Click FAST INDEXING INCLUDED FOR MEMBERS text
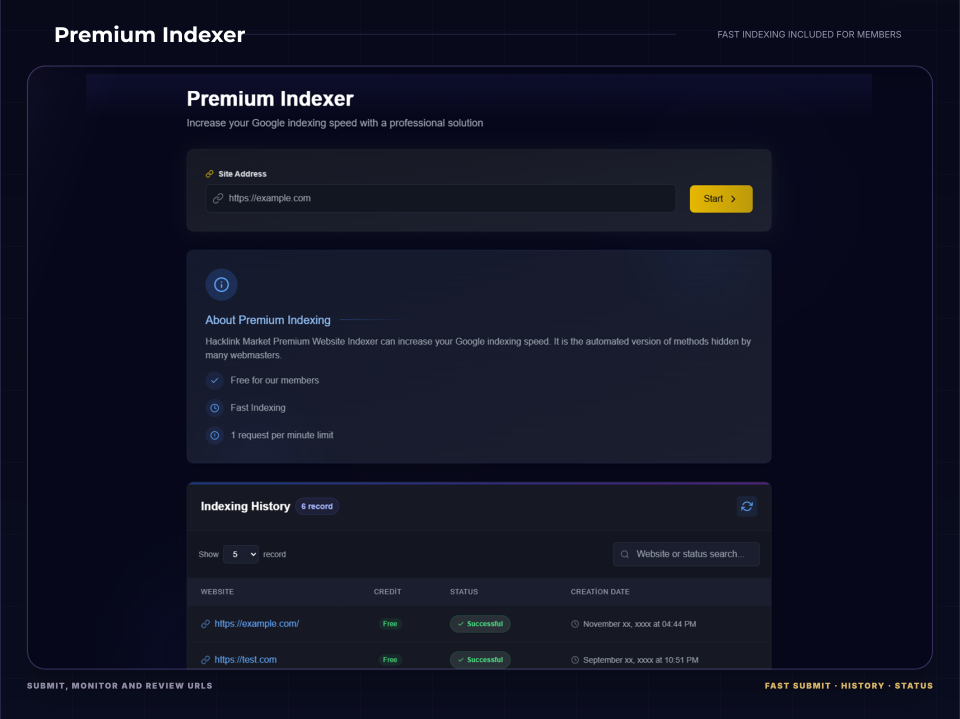Viewport: 960px width, 719px height. click(809, 34)
